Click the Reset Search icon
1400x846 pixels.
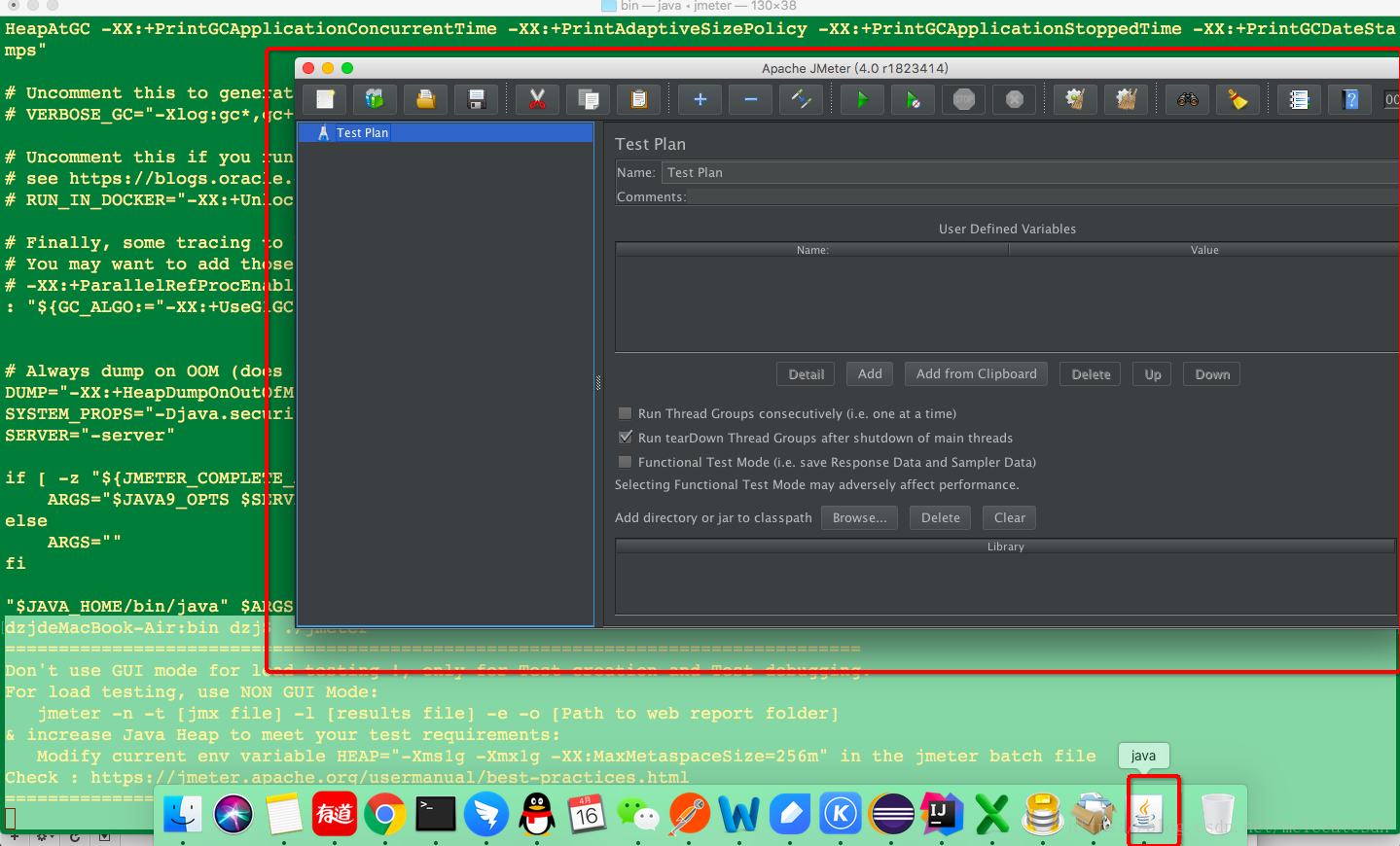click(1238, 99)
